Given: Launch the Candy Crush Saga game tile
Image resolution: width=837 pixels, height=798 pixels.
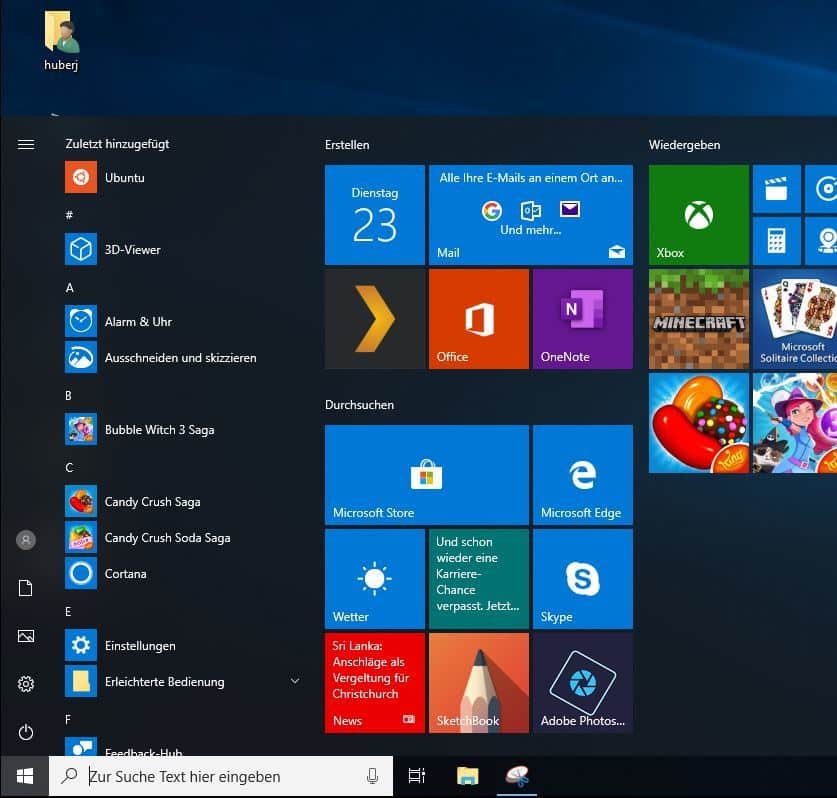Looking at the screenshot, I should (699, 423).
